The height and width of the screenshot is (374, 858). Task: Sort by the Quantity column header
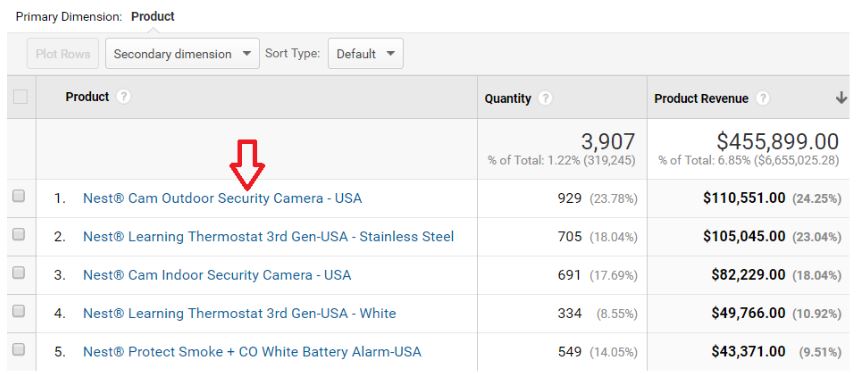(x=508, y=99)
